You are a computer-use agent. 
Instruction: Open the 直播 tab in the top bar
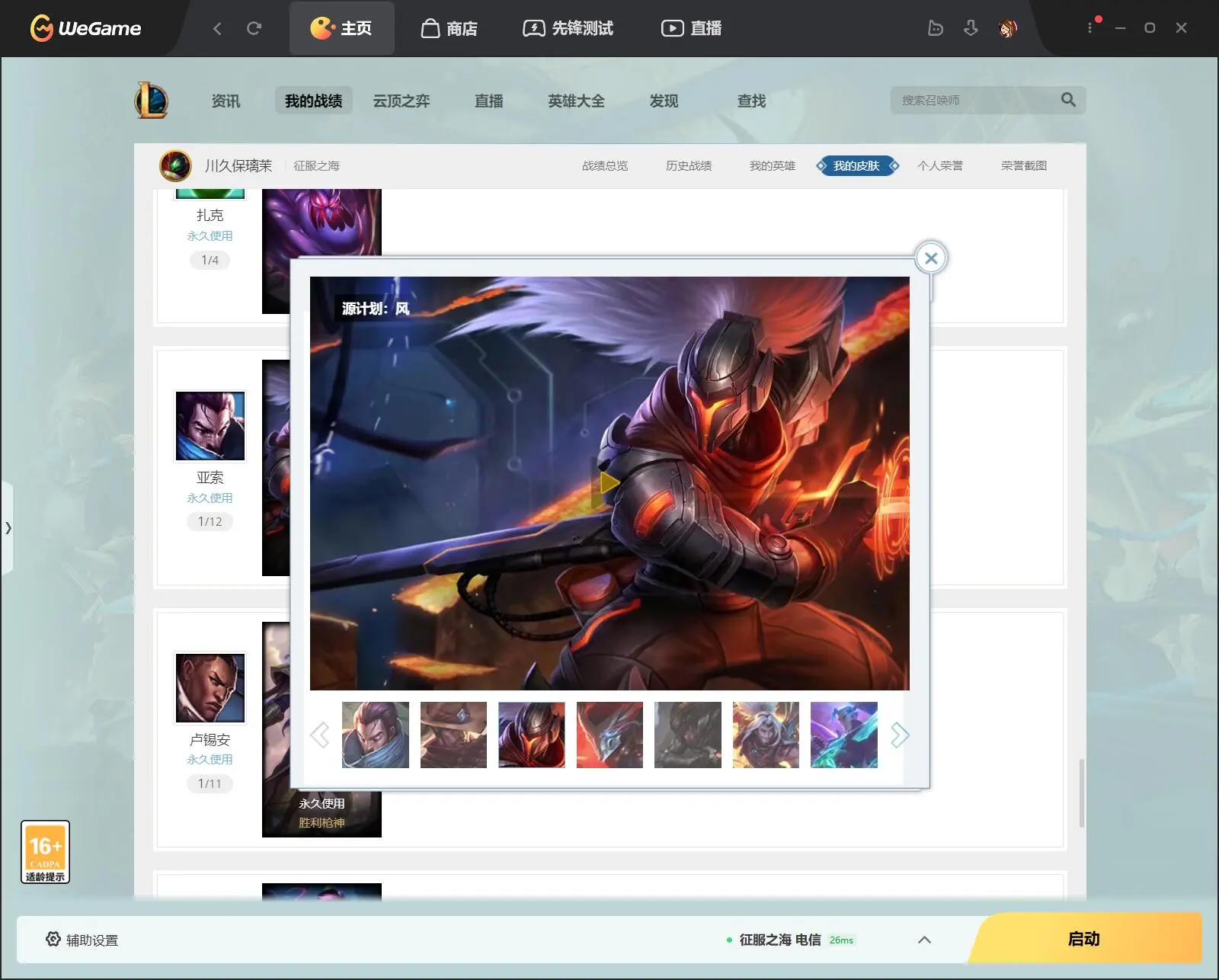pyautogui.click(x=691, y=28)
